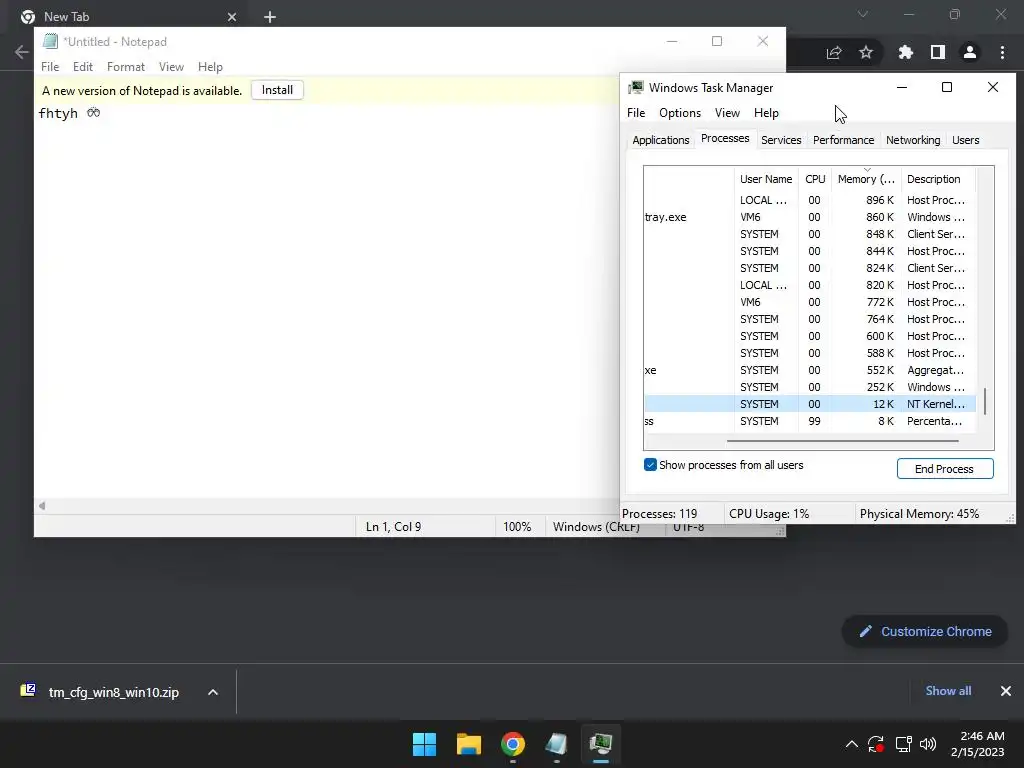
Task: Click Notepad's left scroll arrow
Action: click(x=42, y=505)
